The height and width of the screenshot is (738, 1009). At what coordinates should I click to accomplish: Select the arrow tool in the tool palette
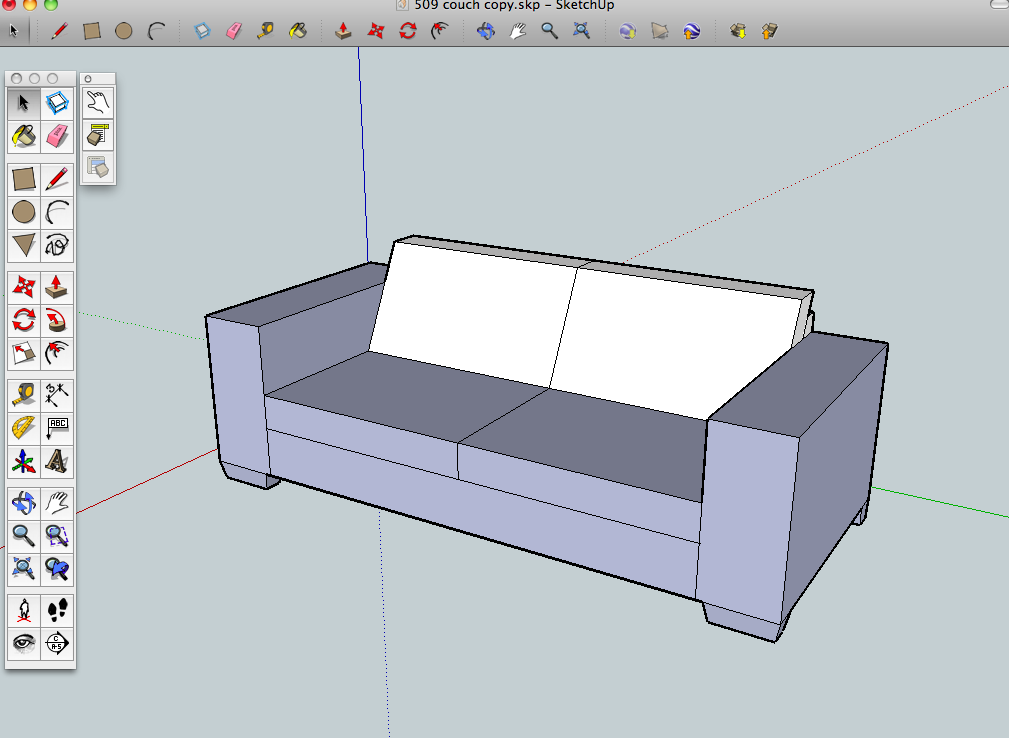[x=24, y=103]
